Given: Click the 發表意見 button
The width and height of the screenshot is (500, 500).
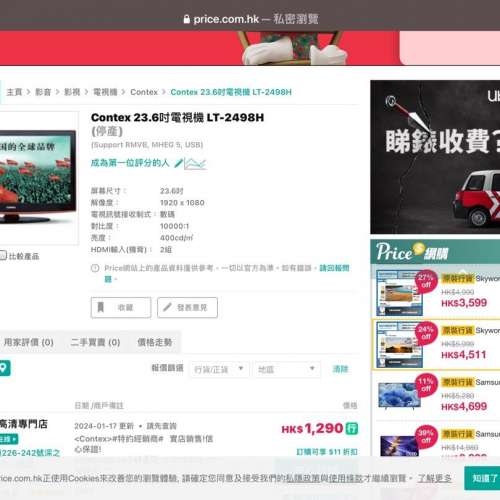Looking at the screenshot, I should tap(187, 307).
